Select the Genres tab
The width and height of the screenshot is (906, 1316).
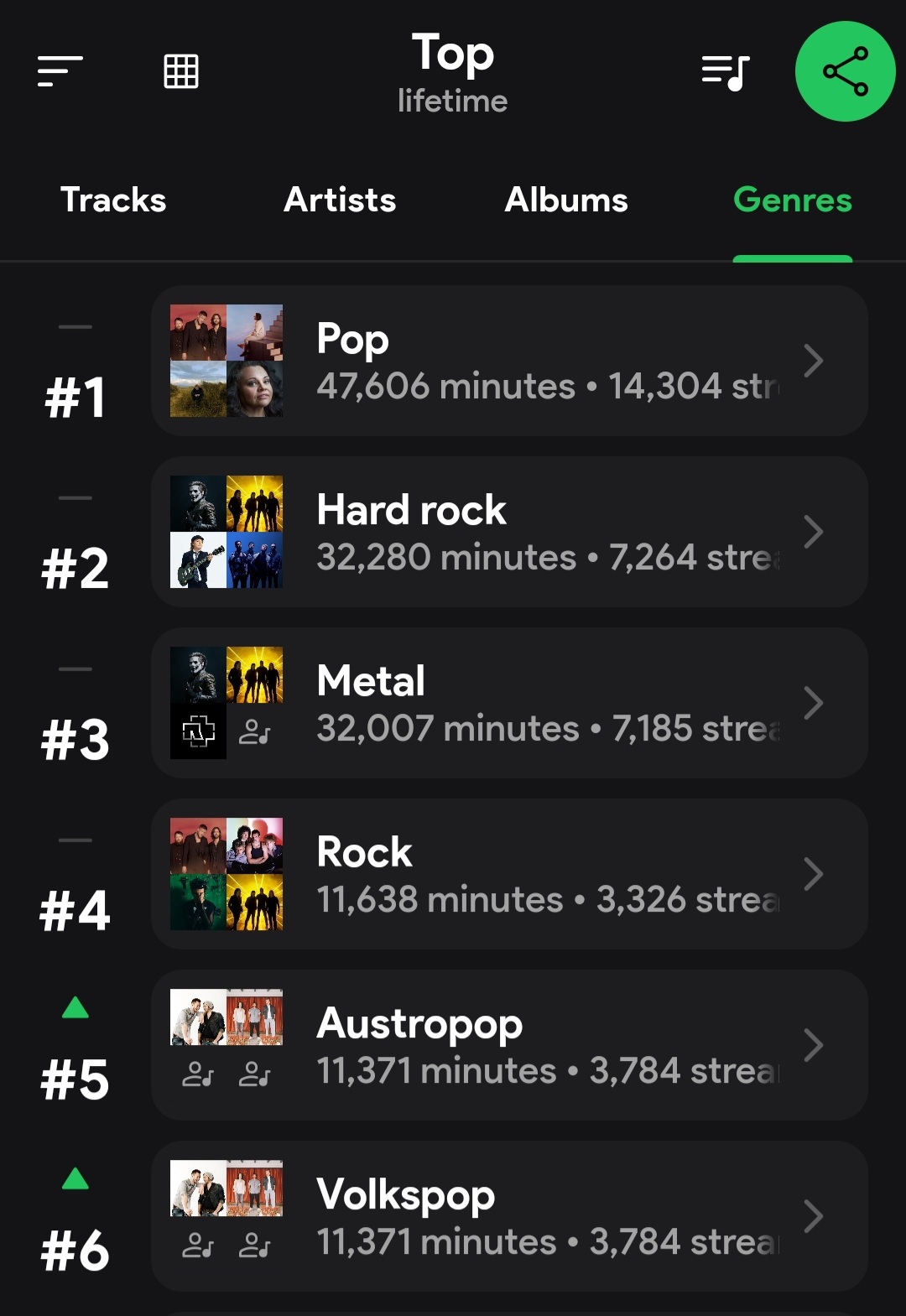(792, 200)
